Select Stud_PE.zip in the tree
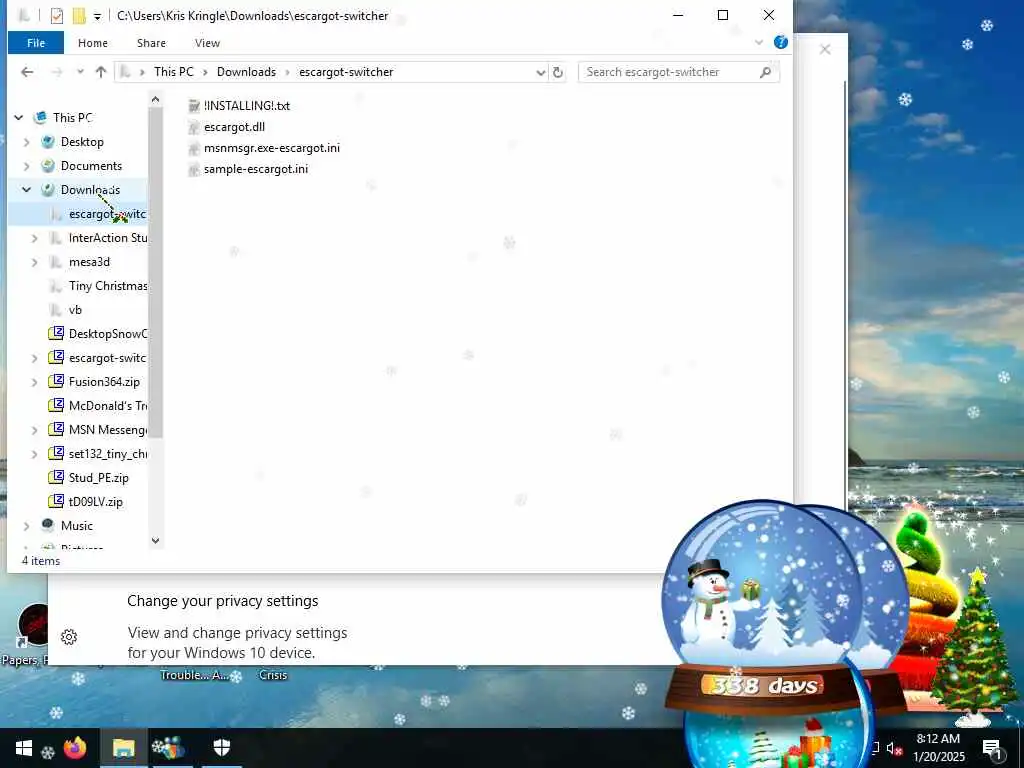 (99, 477)
